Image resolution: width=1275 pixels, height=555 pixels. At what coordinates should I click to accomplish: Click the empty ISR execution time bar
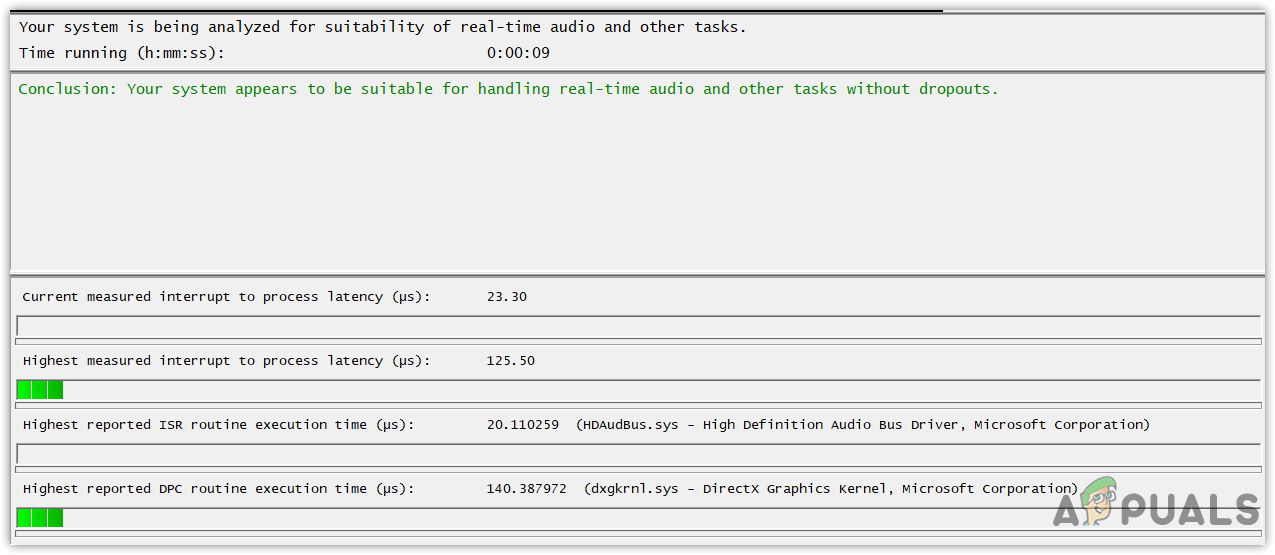click(638, 454)
